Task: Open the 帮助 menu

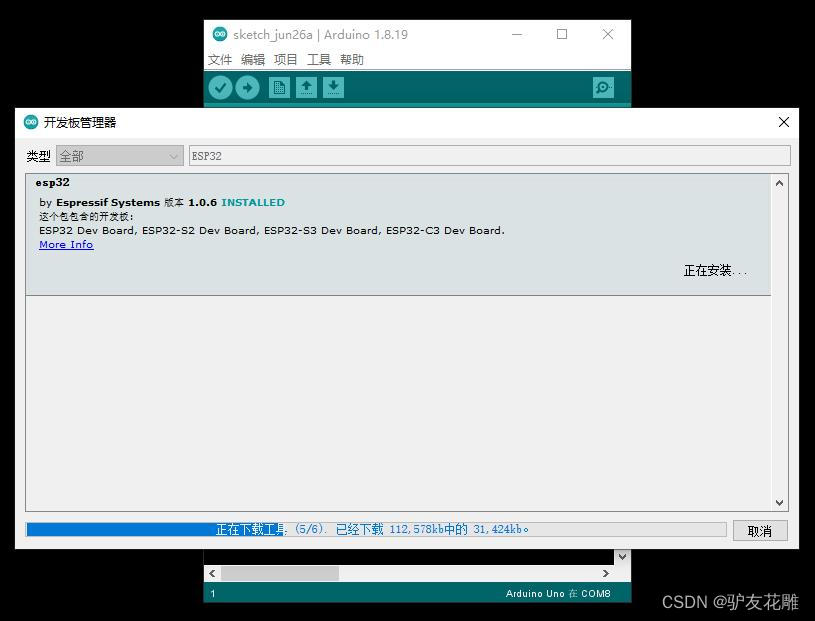Action: (x=352, y=59)
